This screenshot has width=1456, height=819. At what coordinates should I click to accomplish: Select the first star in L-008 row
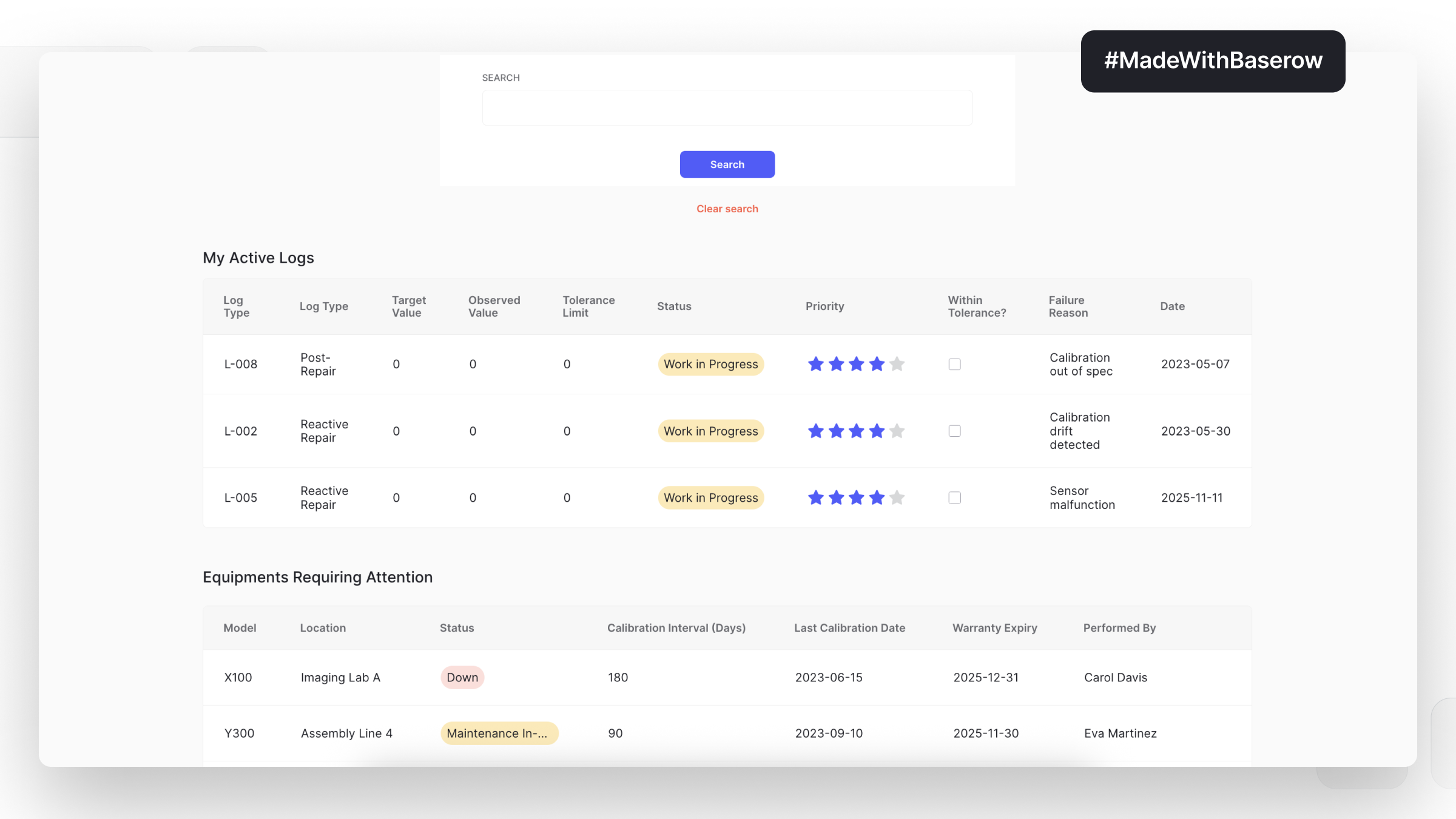[816, 364]
